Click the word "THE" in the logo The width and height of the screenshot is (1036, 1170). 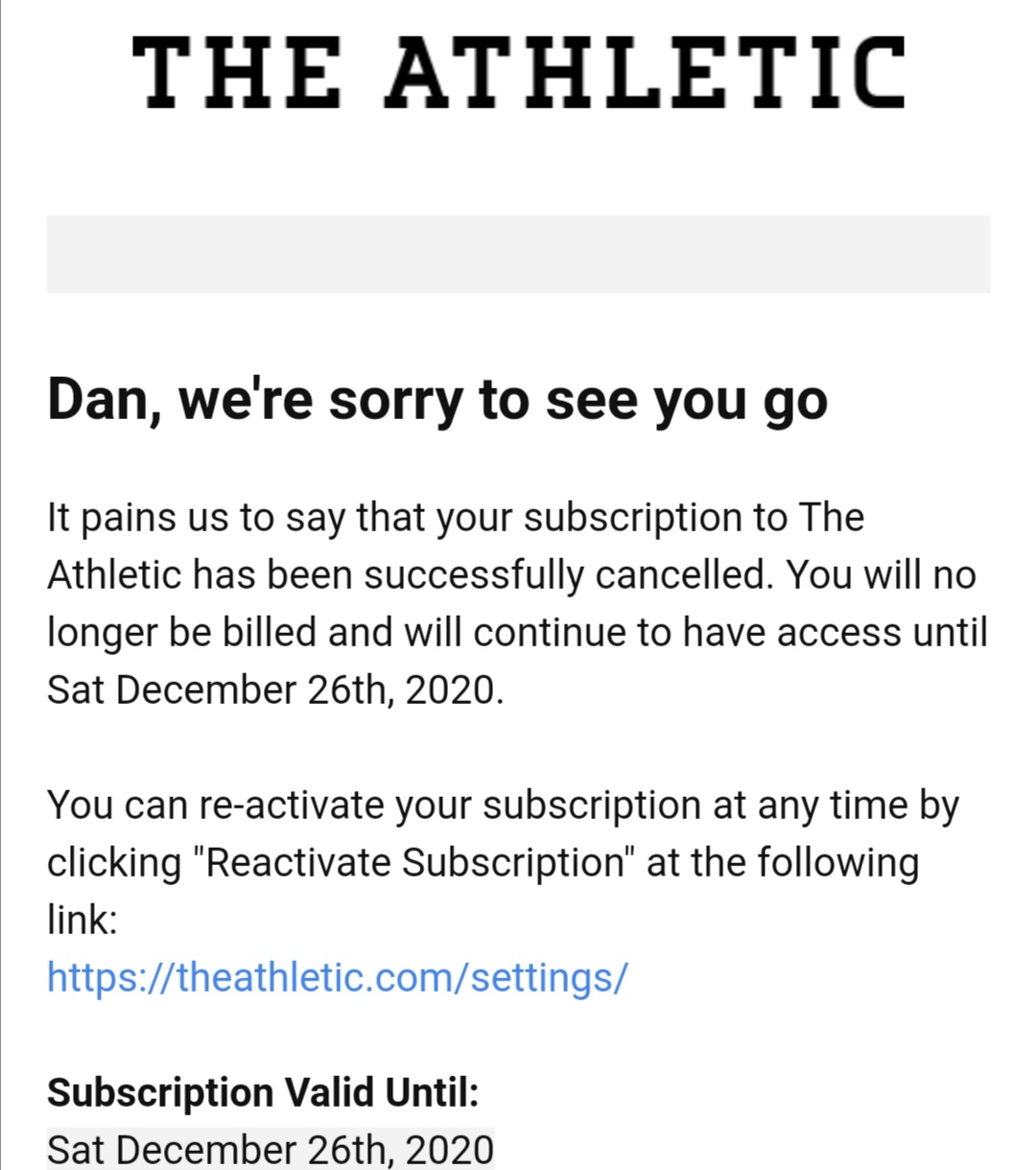pos(236,72)
